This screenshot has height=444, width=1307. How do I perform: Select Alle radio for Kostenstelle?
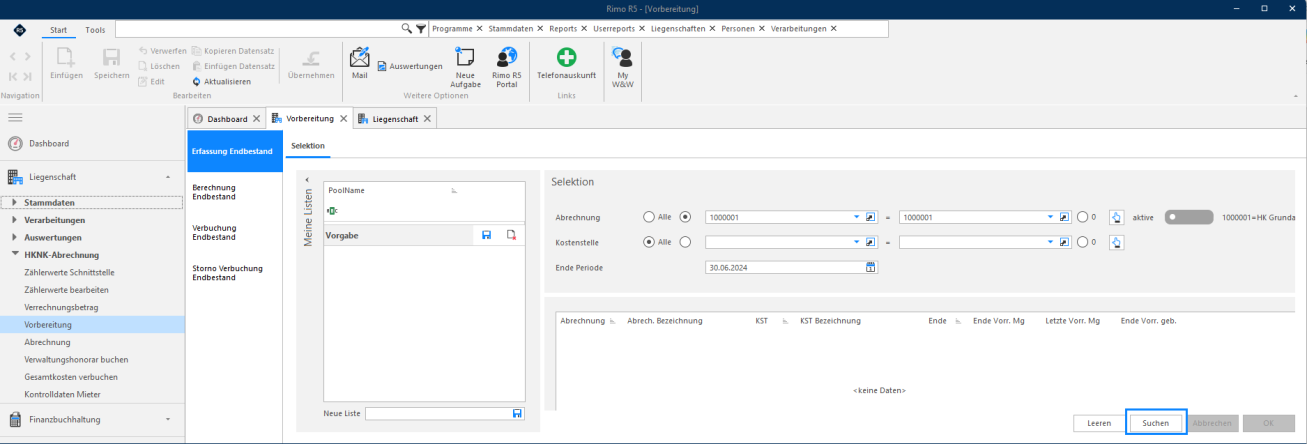651,241
